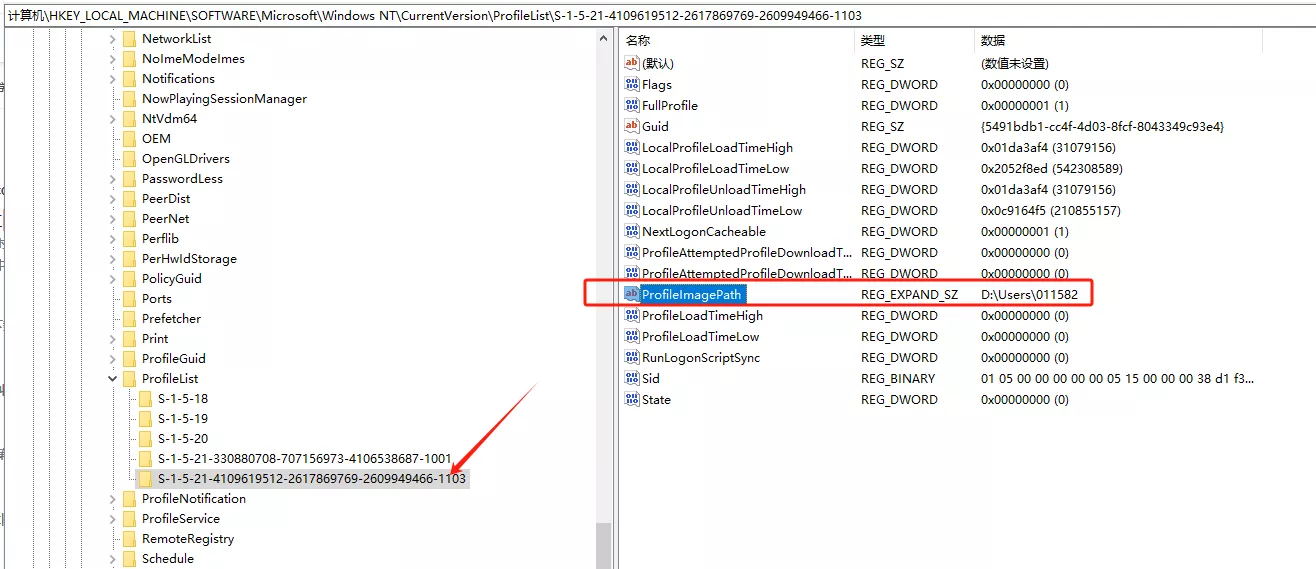
Task: Click the ProfileList folder icon
Action: 129,378
